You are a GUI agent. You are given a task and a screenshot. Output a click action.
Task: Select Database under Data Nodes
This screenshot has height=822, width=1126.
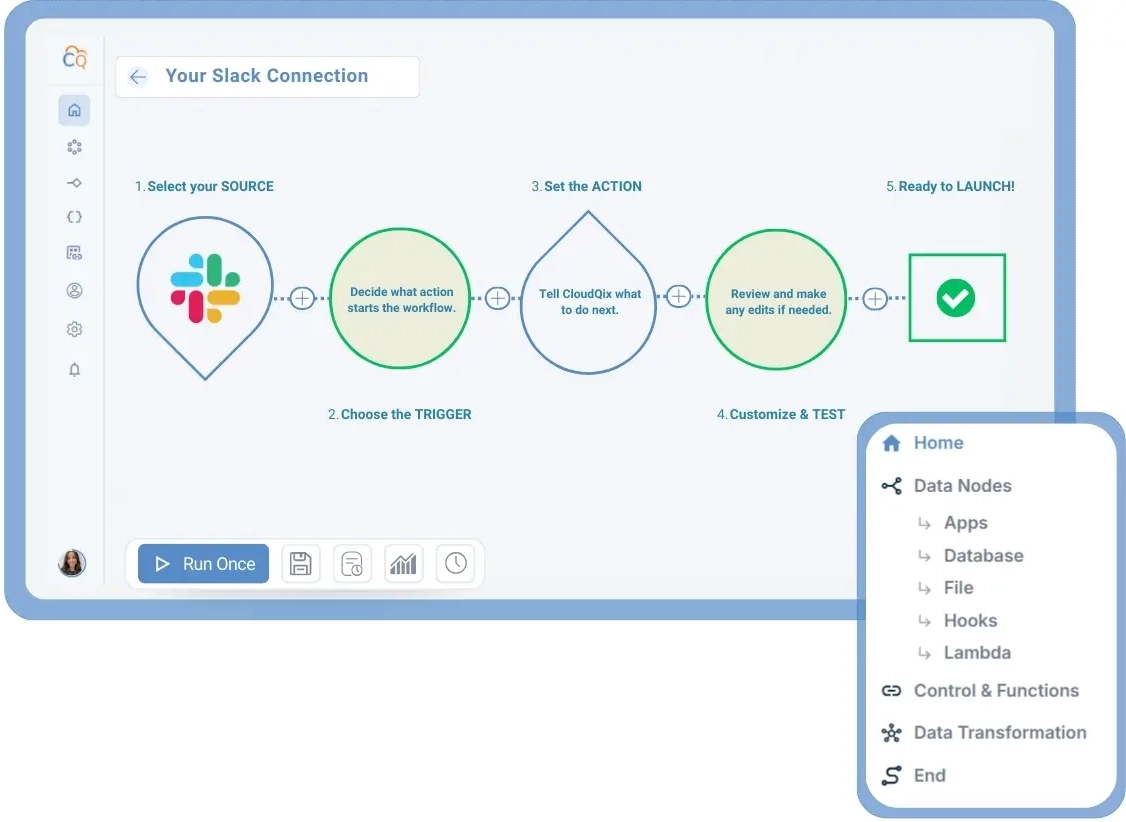[x=983, y=556]
